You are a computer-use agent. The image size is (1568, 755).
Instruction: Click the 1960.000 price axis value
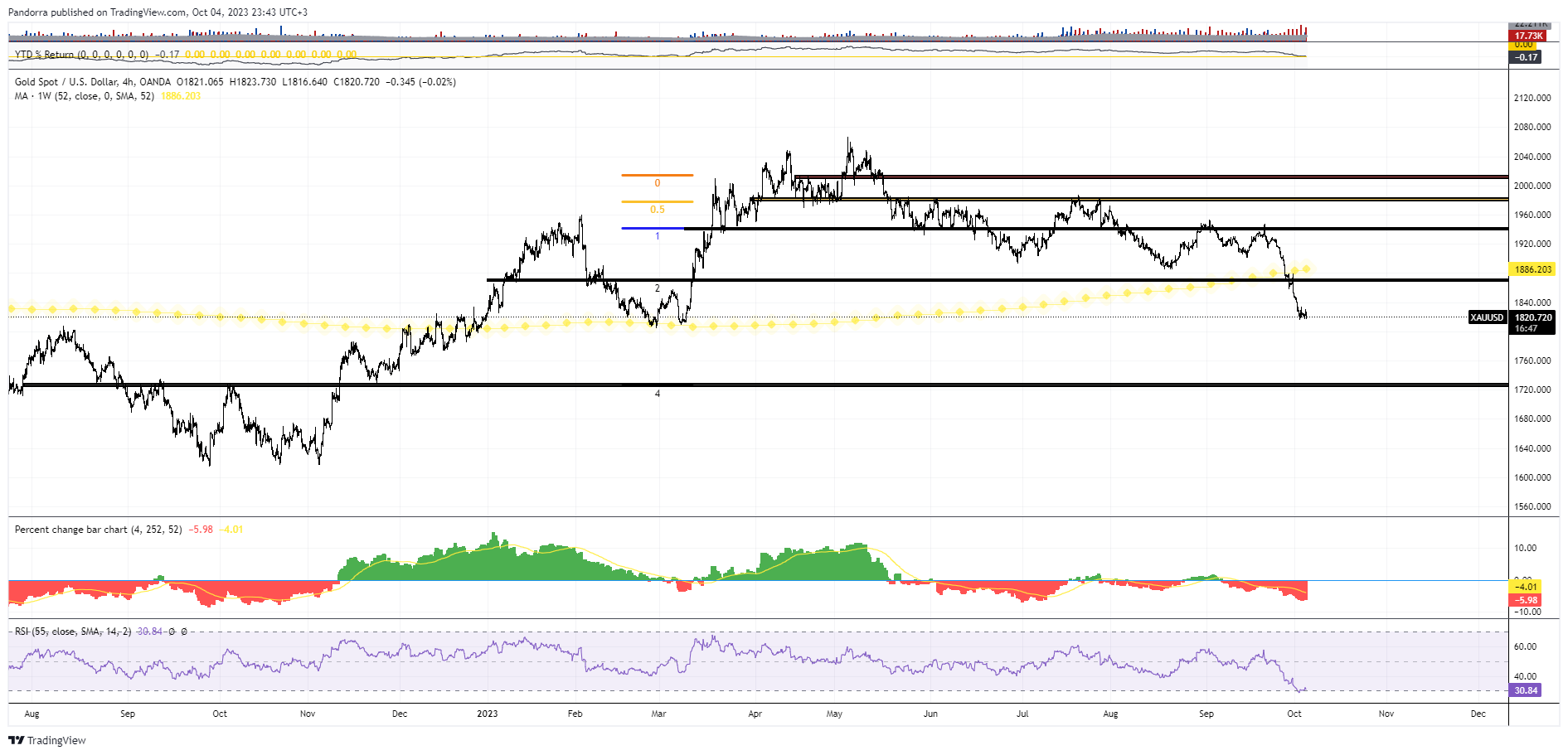(1532, 215)
